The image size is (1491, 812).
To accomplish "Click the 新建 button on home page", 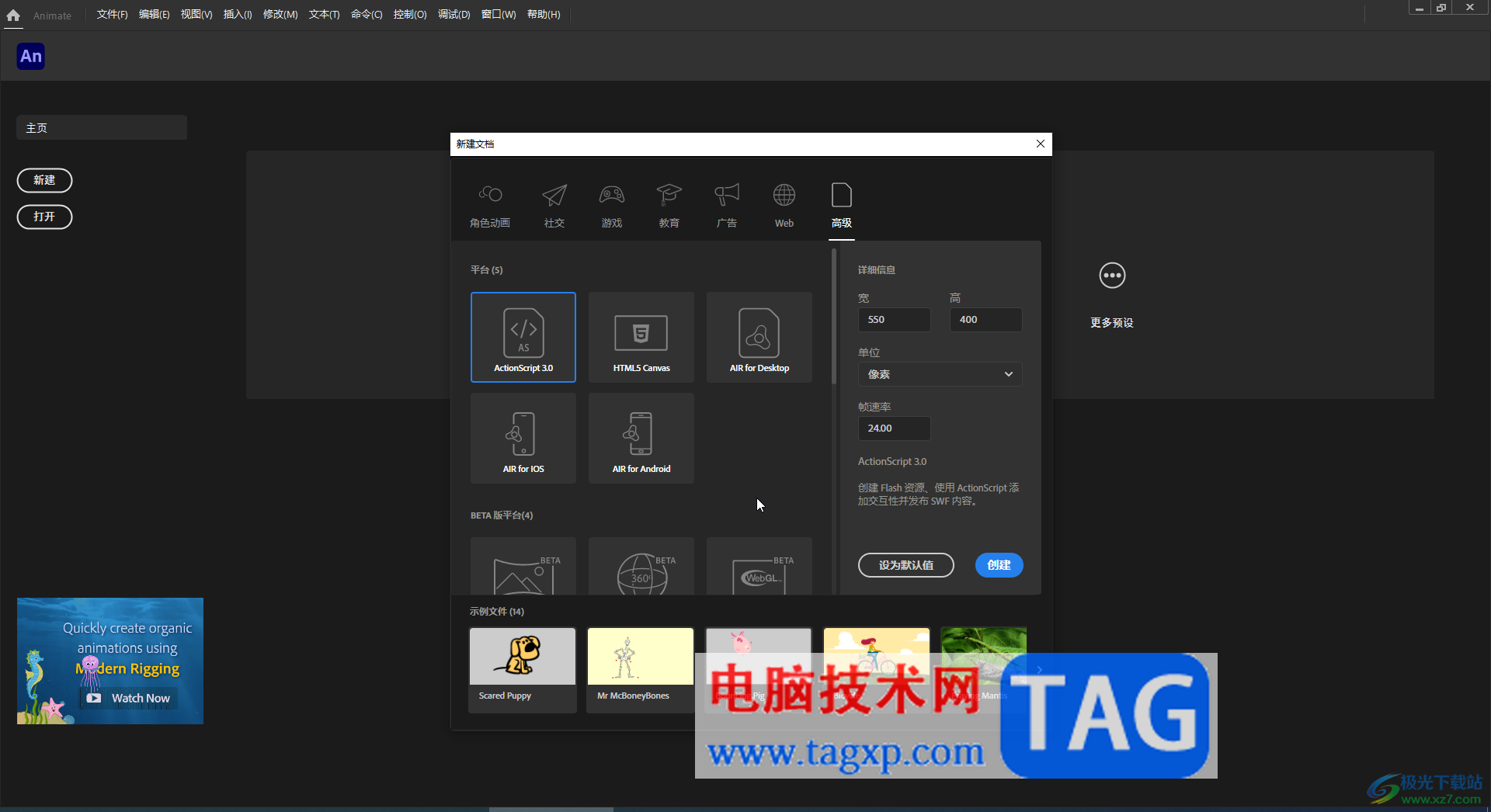I will 44,180.
